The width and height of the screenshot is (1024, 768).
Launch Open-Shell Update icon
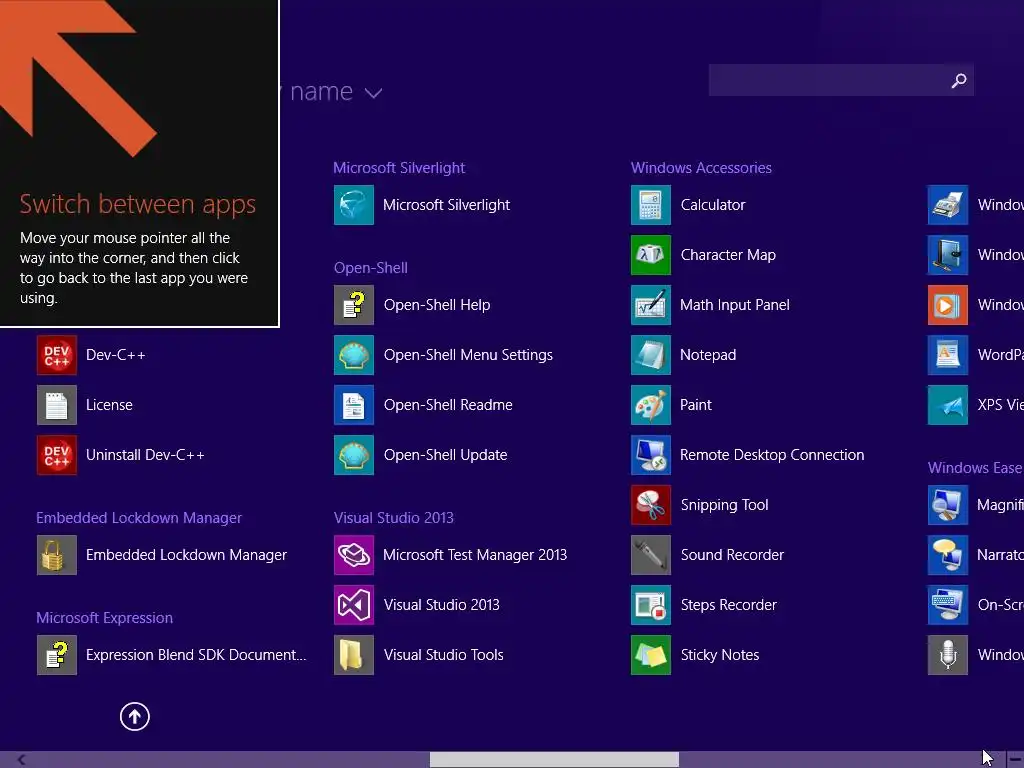coord(354,455)
